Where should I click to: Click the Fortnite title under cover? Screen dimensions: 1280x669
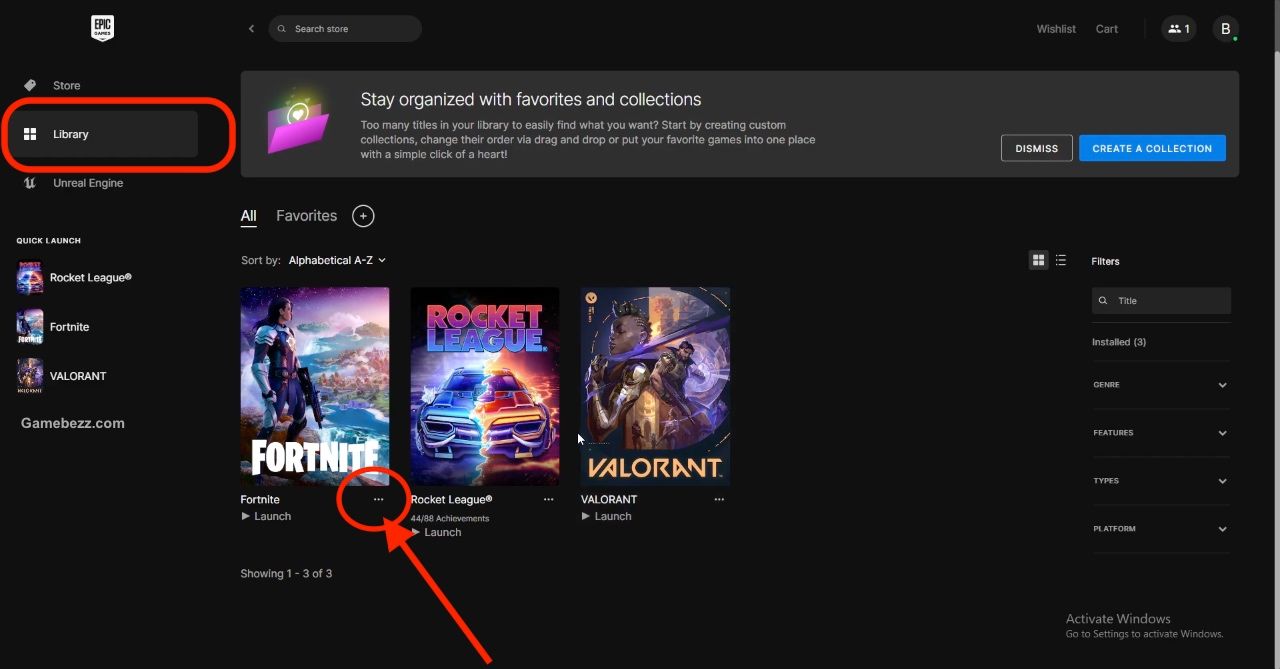pos(260,499)
